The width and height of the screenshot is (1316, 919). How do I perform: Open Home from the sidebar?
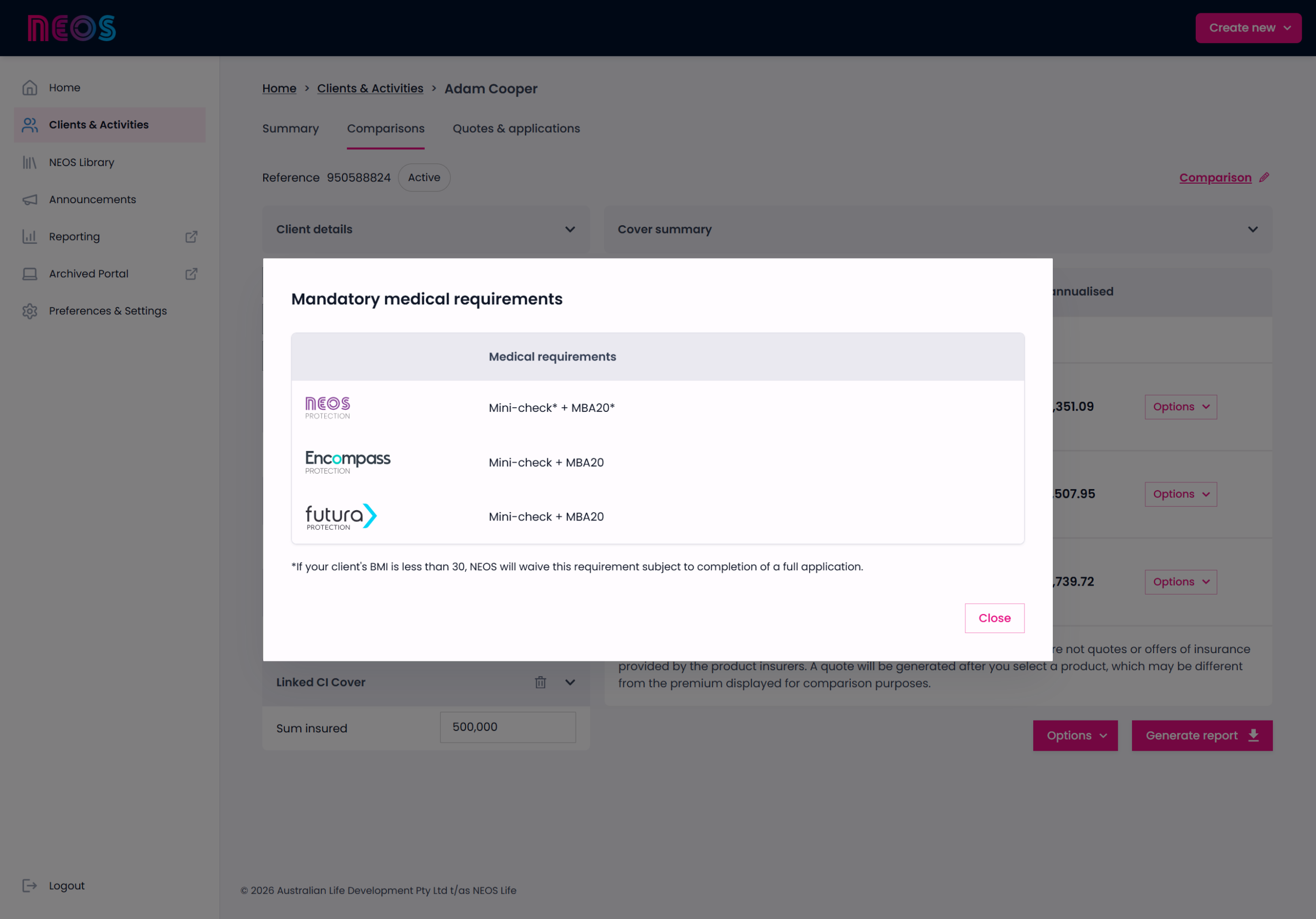109,88
